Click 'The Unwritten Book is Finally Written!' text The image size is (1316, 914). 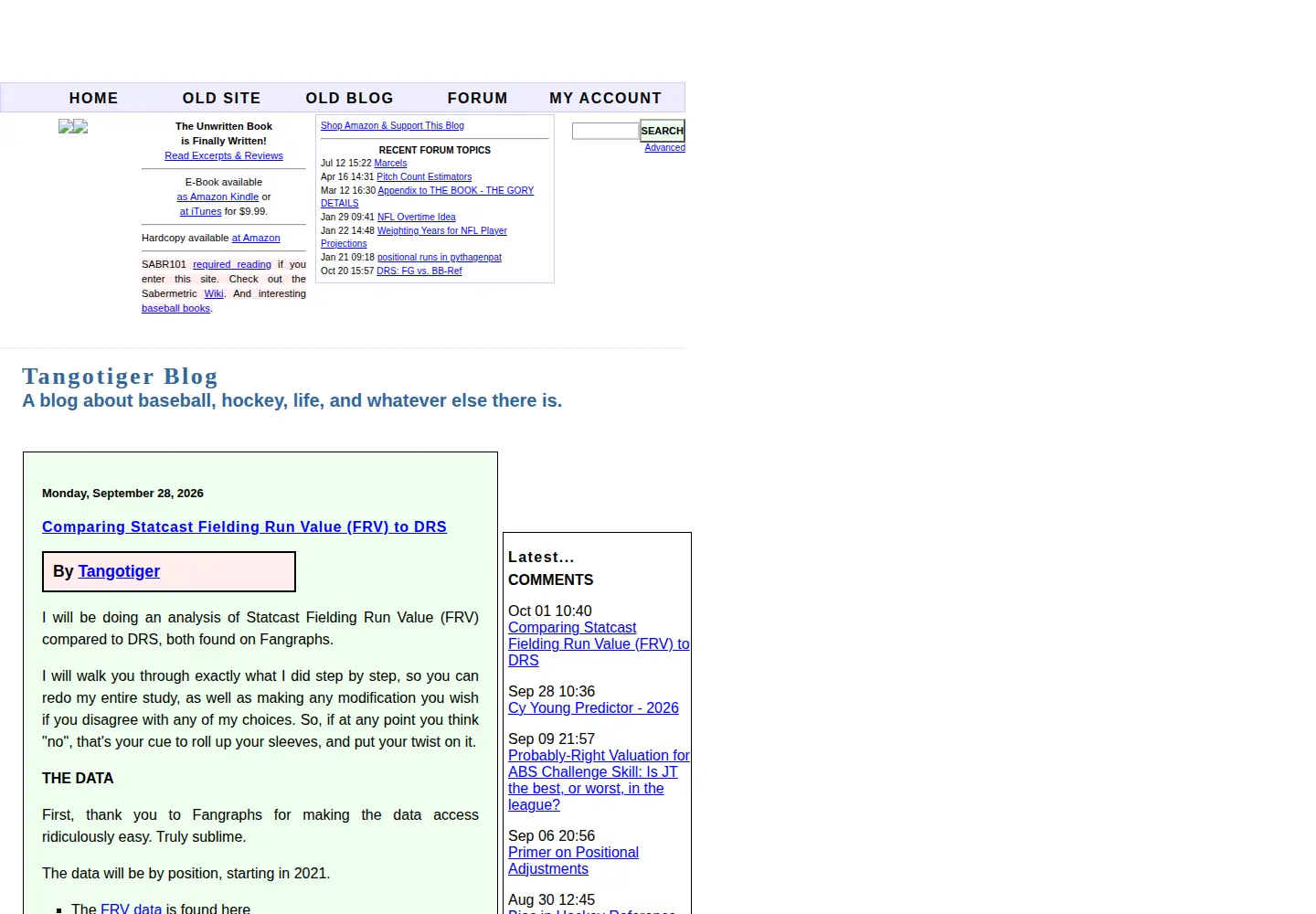(224, 133)
